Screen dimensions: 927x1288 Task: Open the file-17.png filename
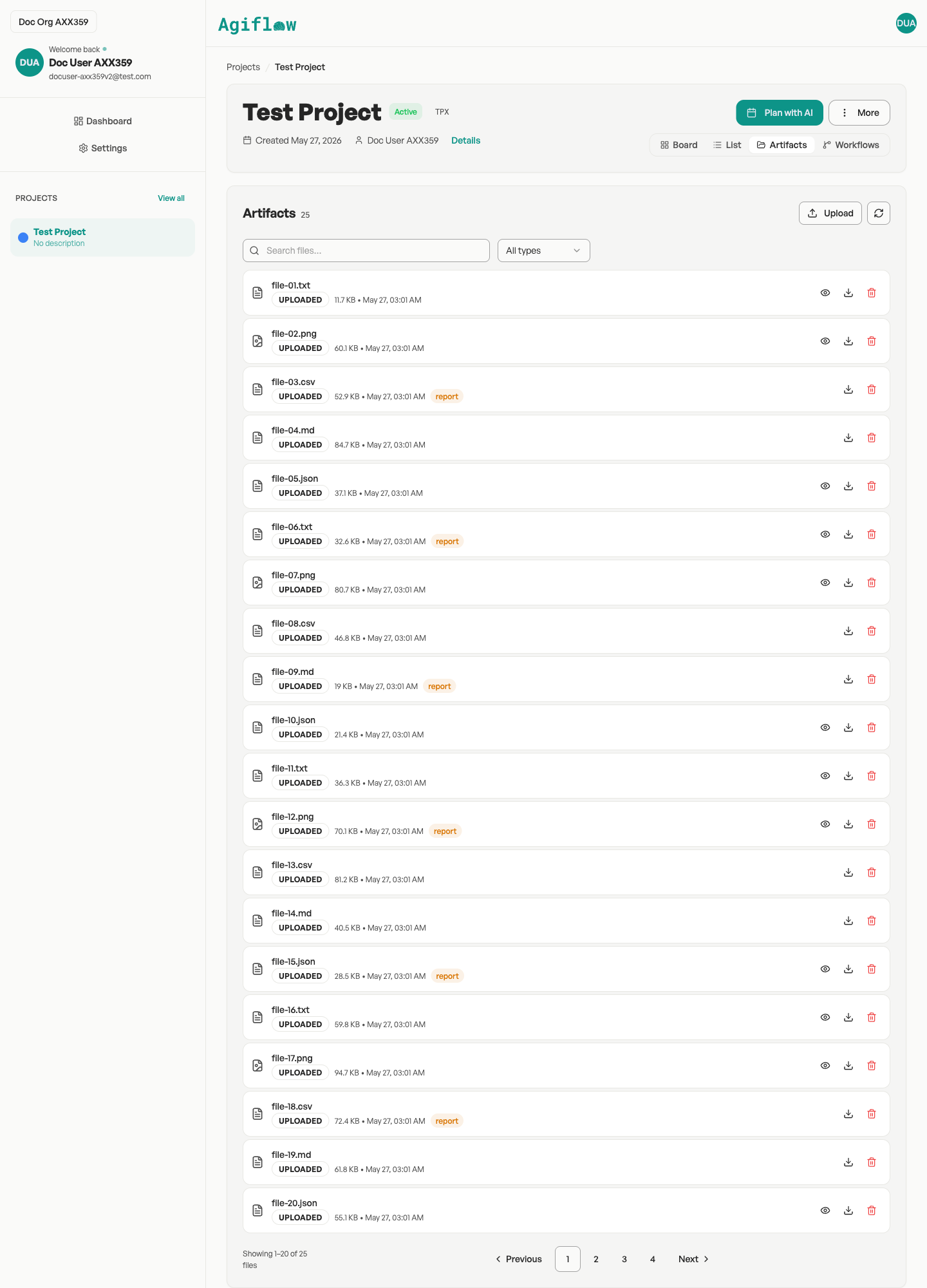click(x=292, y=1058)
